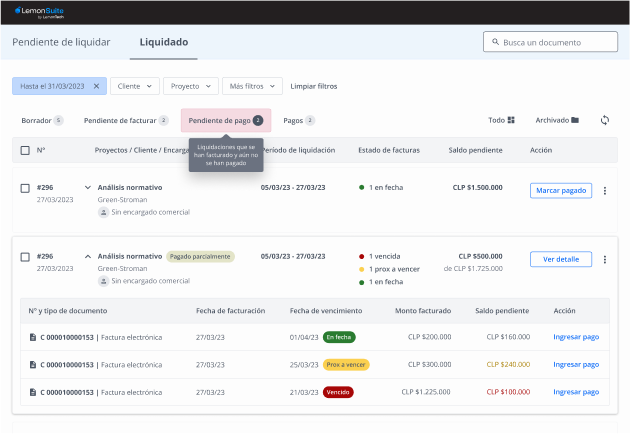Check the first #296 row checkbox
Screen dimensions: 630x434
pyautogui.click(x=25, y=187)
